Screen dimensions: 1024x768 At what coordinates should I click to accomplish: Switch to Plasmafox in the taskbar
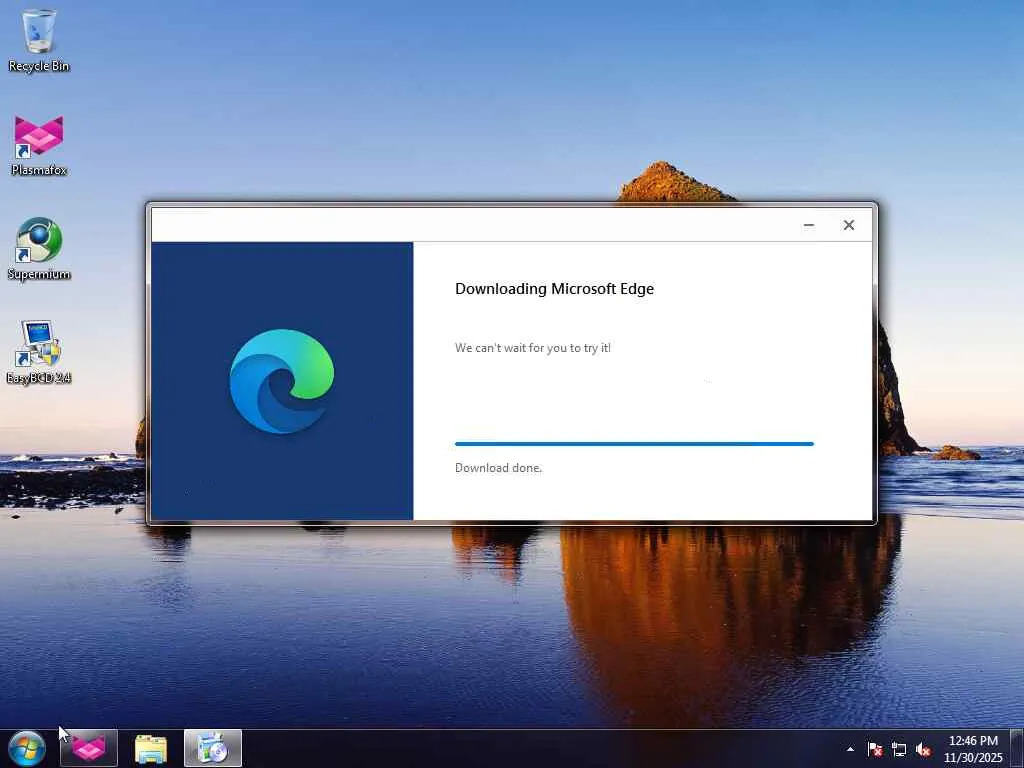tap(89, 748)
